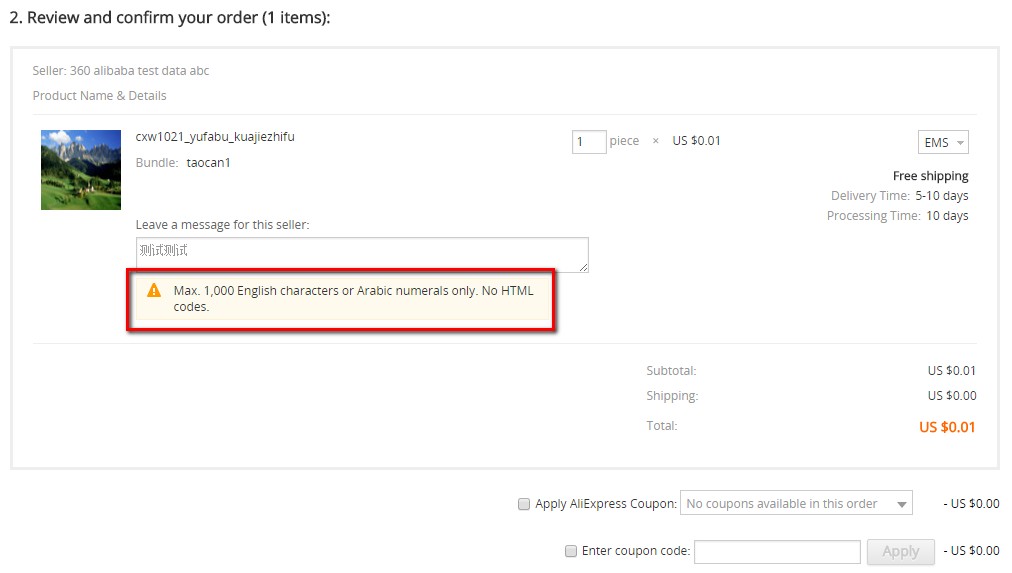
Task: Click the message box resize handle
Action: (584, 268)
